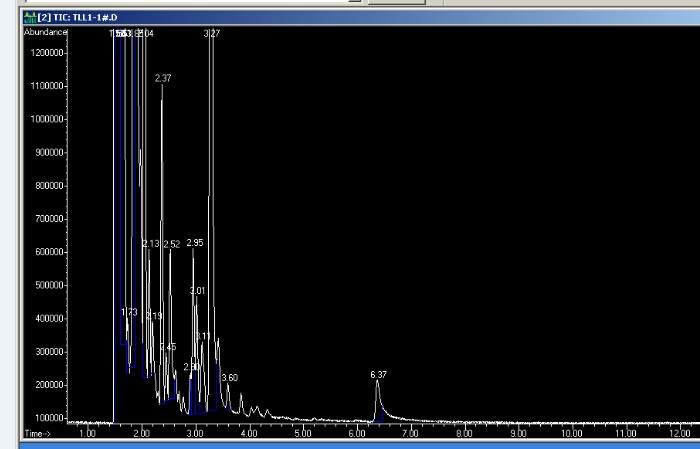This screenshot has width=700, height=449.
Task: Click the Time-> axis label
Action: pyautogui.click(x=38, y=433)
